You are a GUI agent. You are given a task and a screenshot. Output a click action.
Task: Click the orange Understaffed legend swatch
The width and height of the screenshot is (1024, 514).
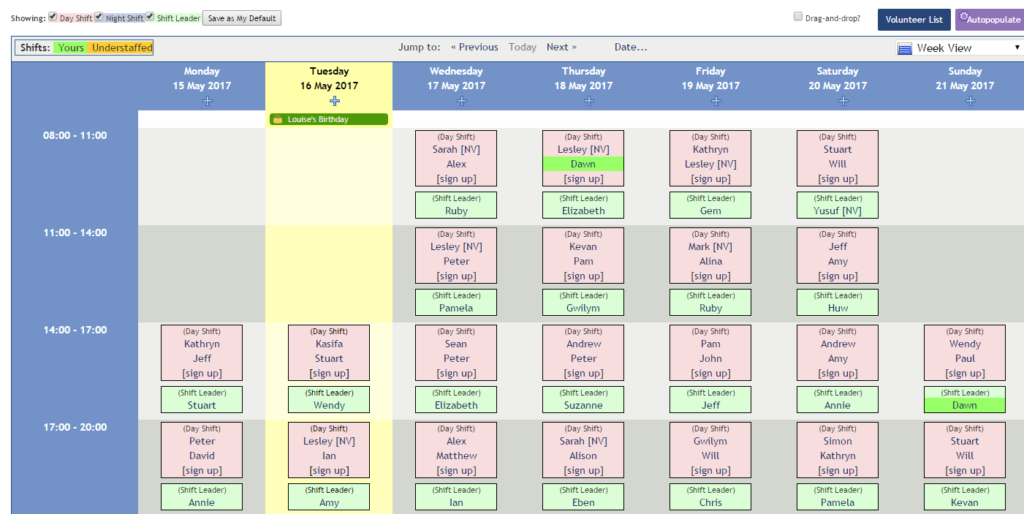click(x=122, y=48)
